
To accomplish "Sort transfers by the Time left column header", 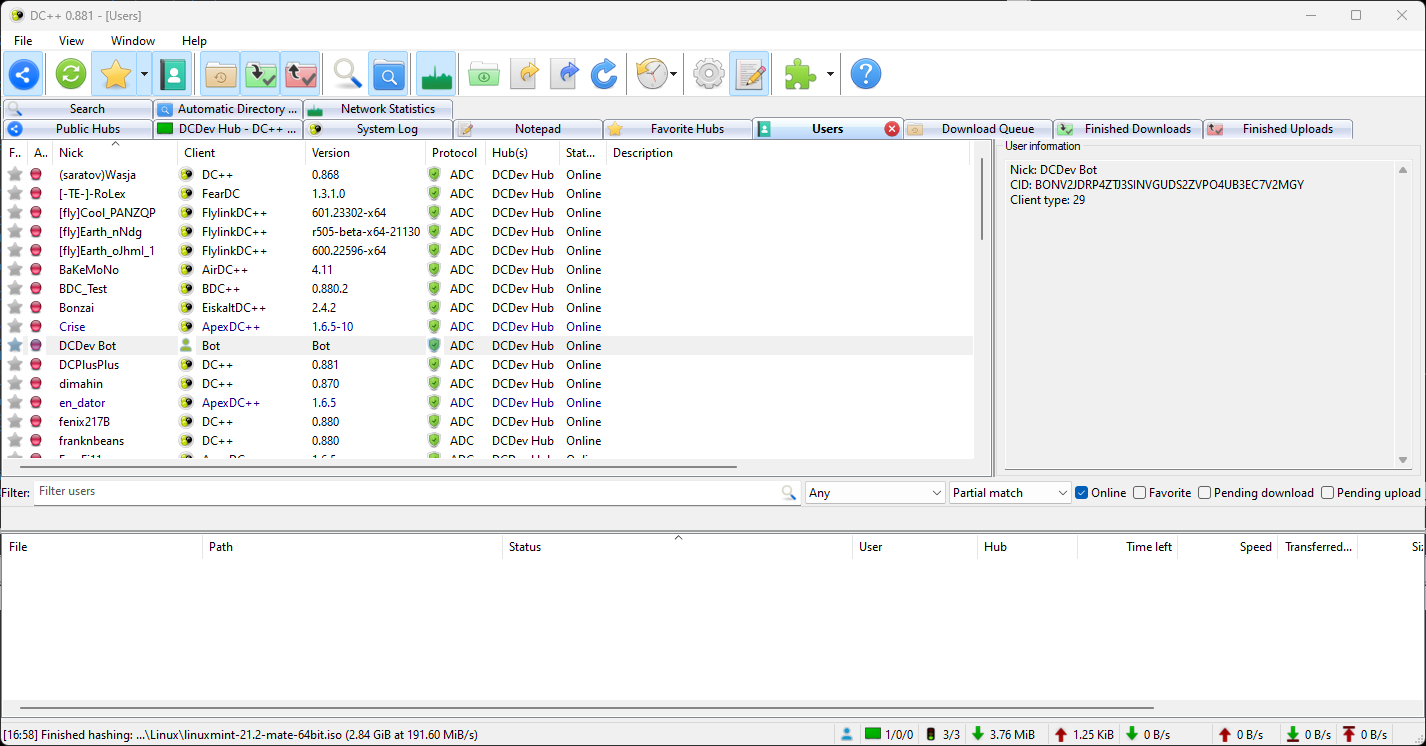I will coord(1127,547).
